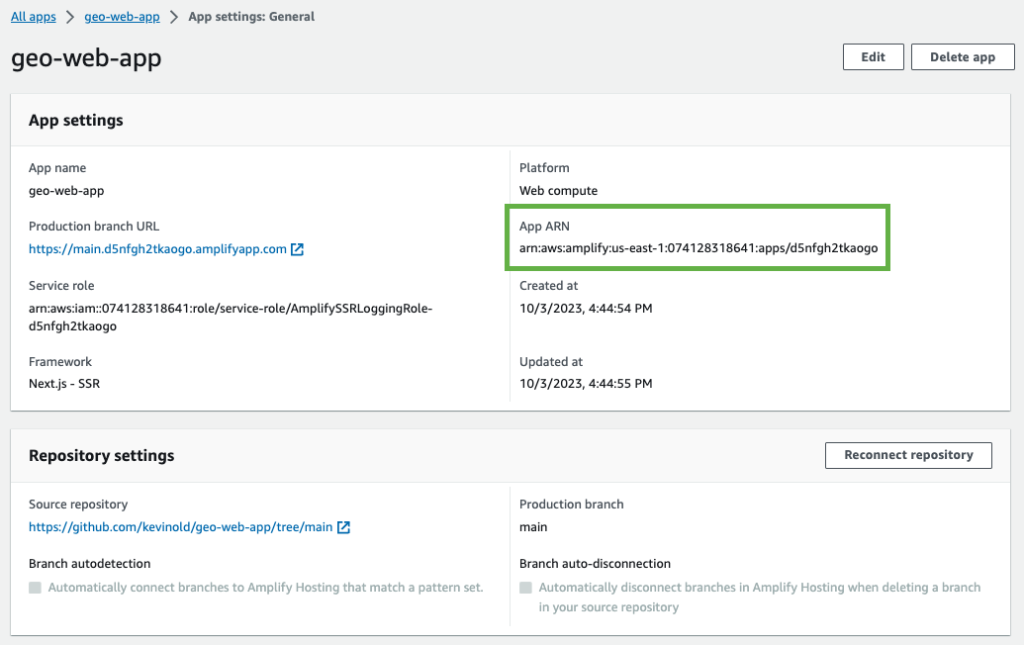Click the 'App settings: General' breadcrumb text
Image resolution: width=1024 pixels, height=645 pixels.
coord(251,17)
